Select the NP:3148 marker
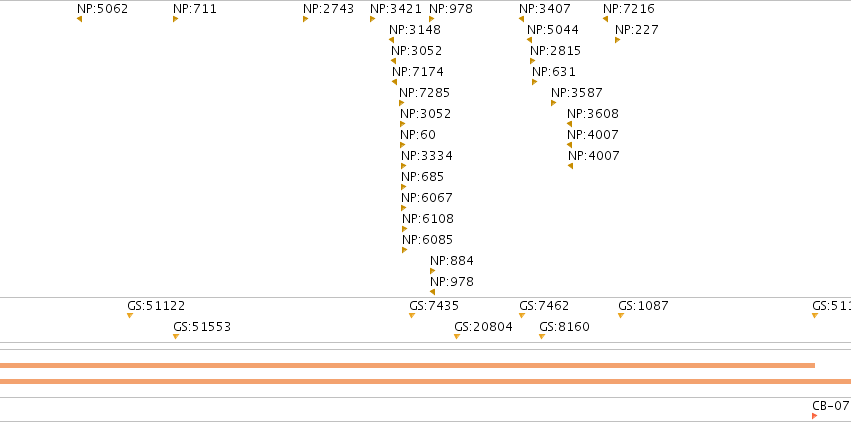 tap(391, 40)
